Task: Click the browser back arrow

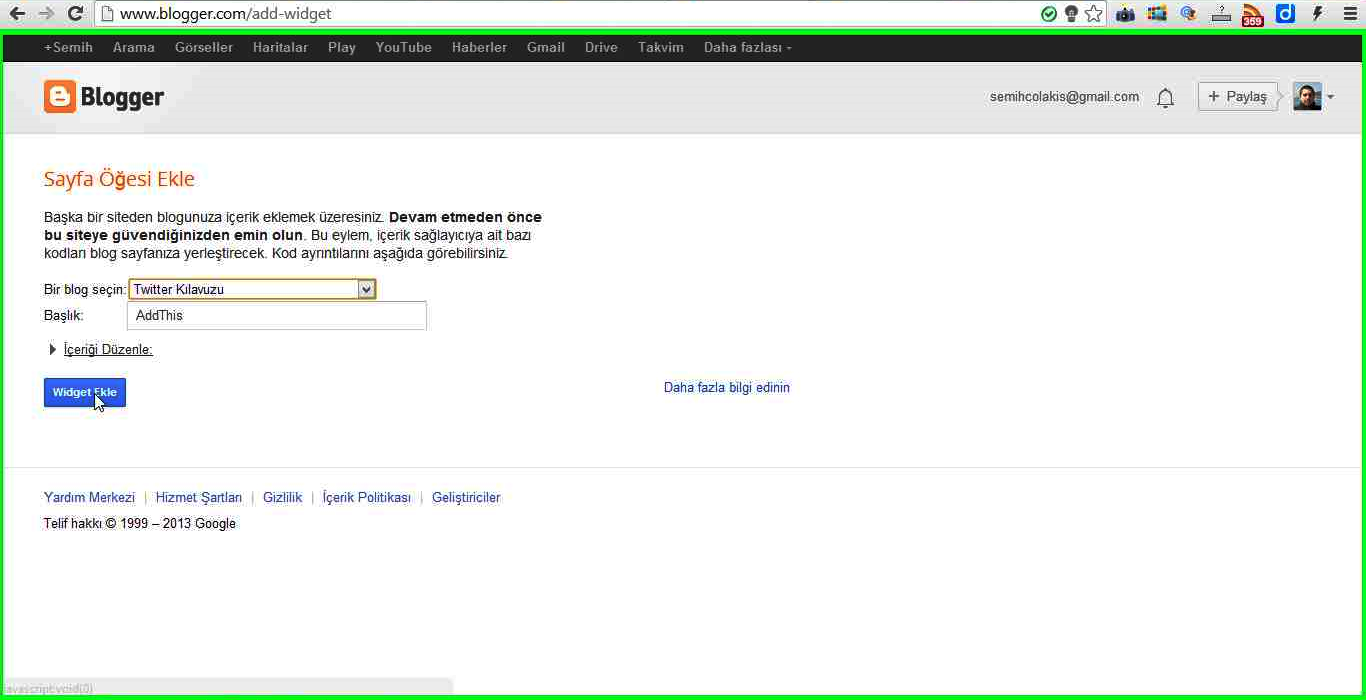Action: (x=17, y=14)
